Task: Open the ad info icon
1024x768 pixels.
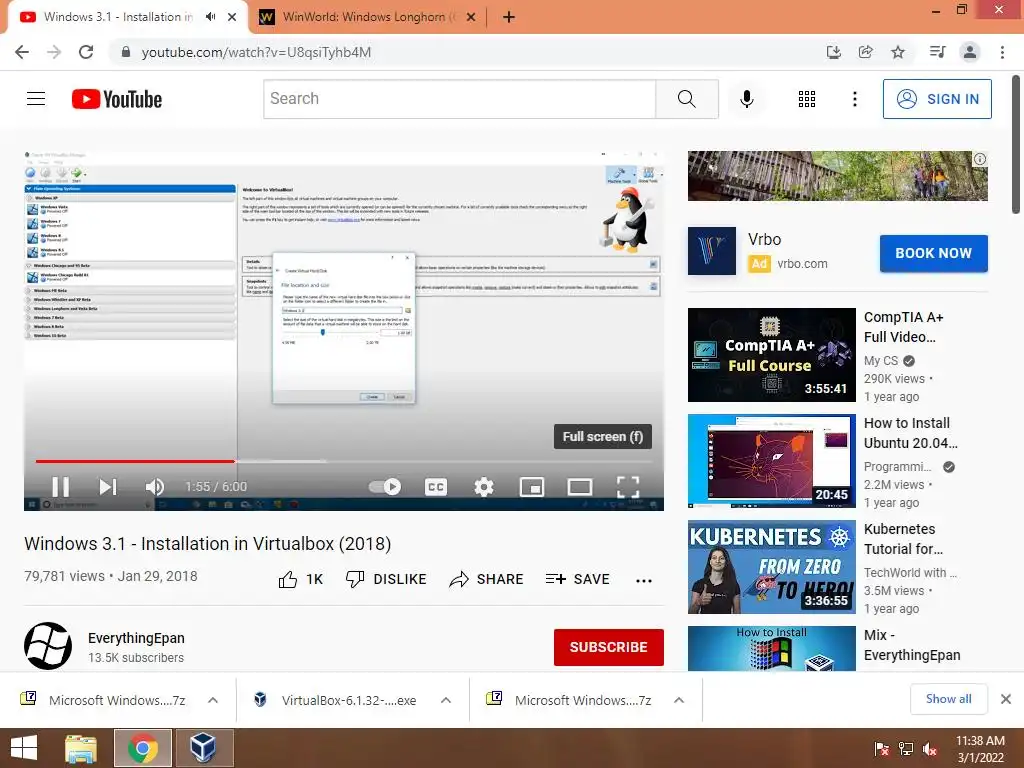Action: [980, 159]
